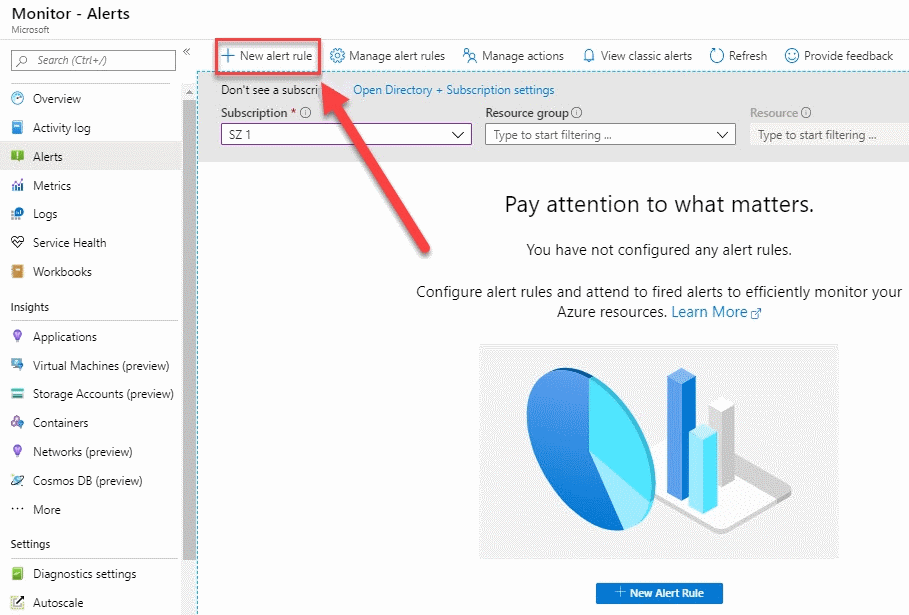The width and height of the screenshot is (909, 615).
Task: Click Networks (preview) label
Action: point(82,452)
